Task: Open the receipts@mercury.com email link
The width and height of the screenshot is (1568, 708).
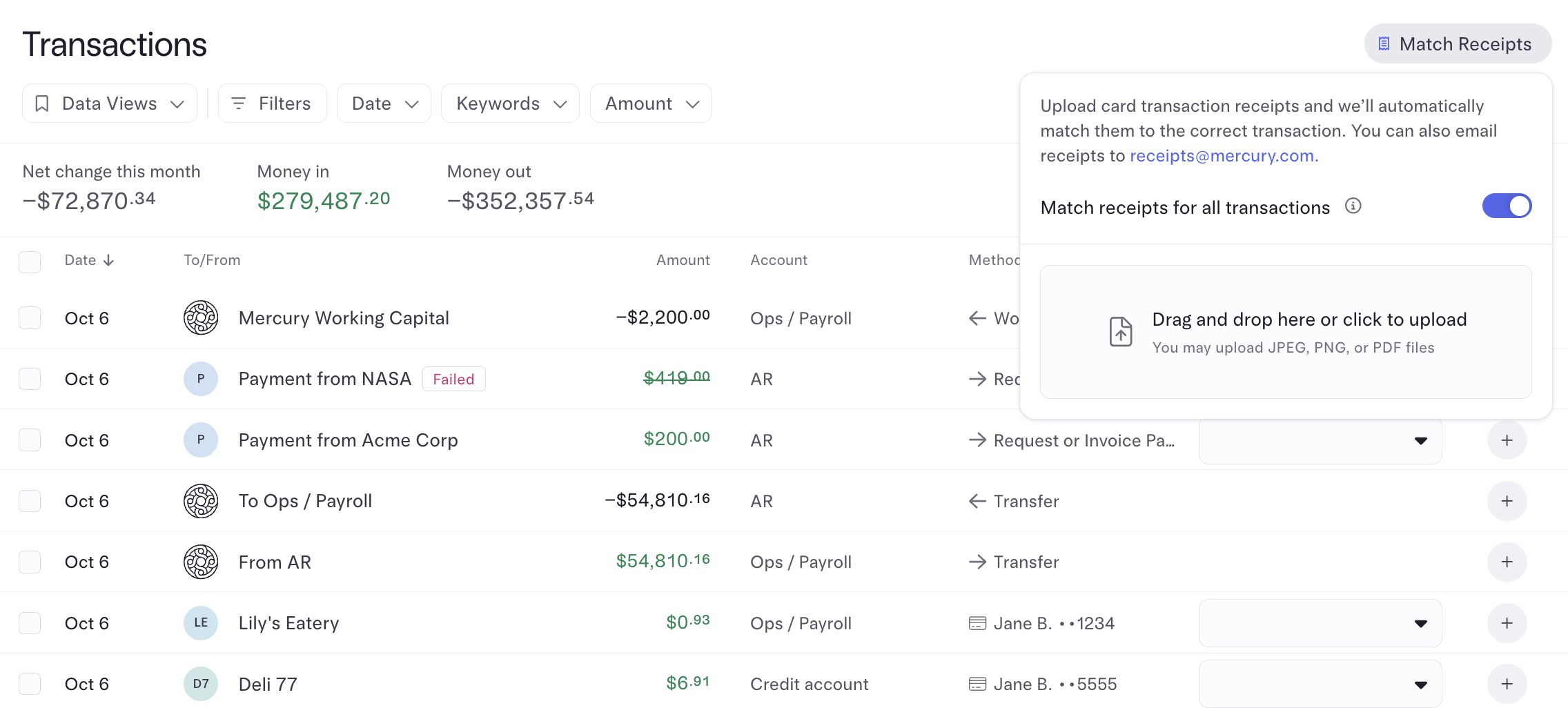Action: pos(1224,156)
